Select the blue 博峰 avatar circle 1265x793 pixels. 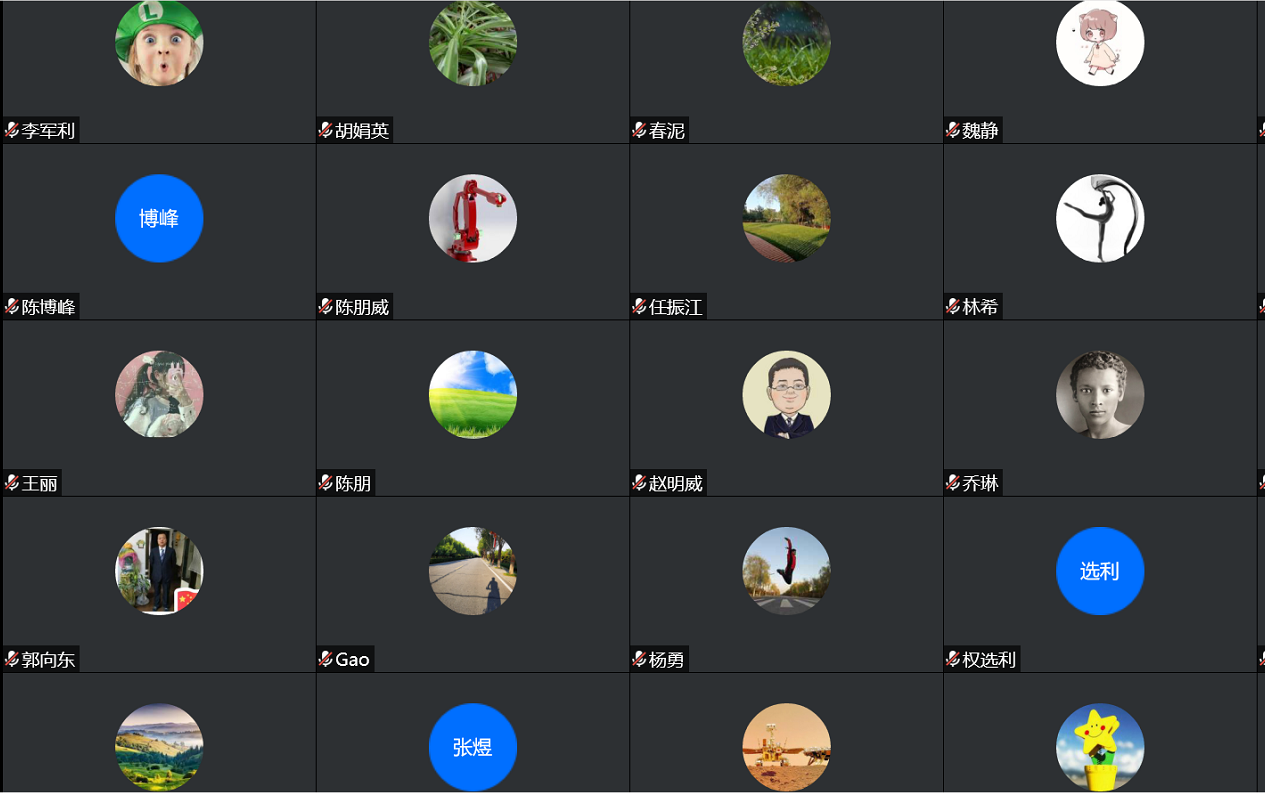tap(159, 218)
